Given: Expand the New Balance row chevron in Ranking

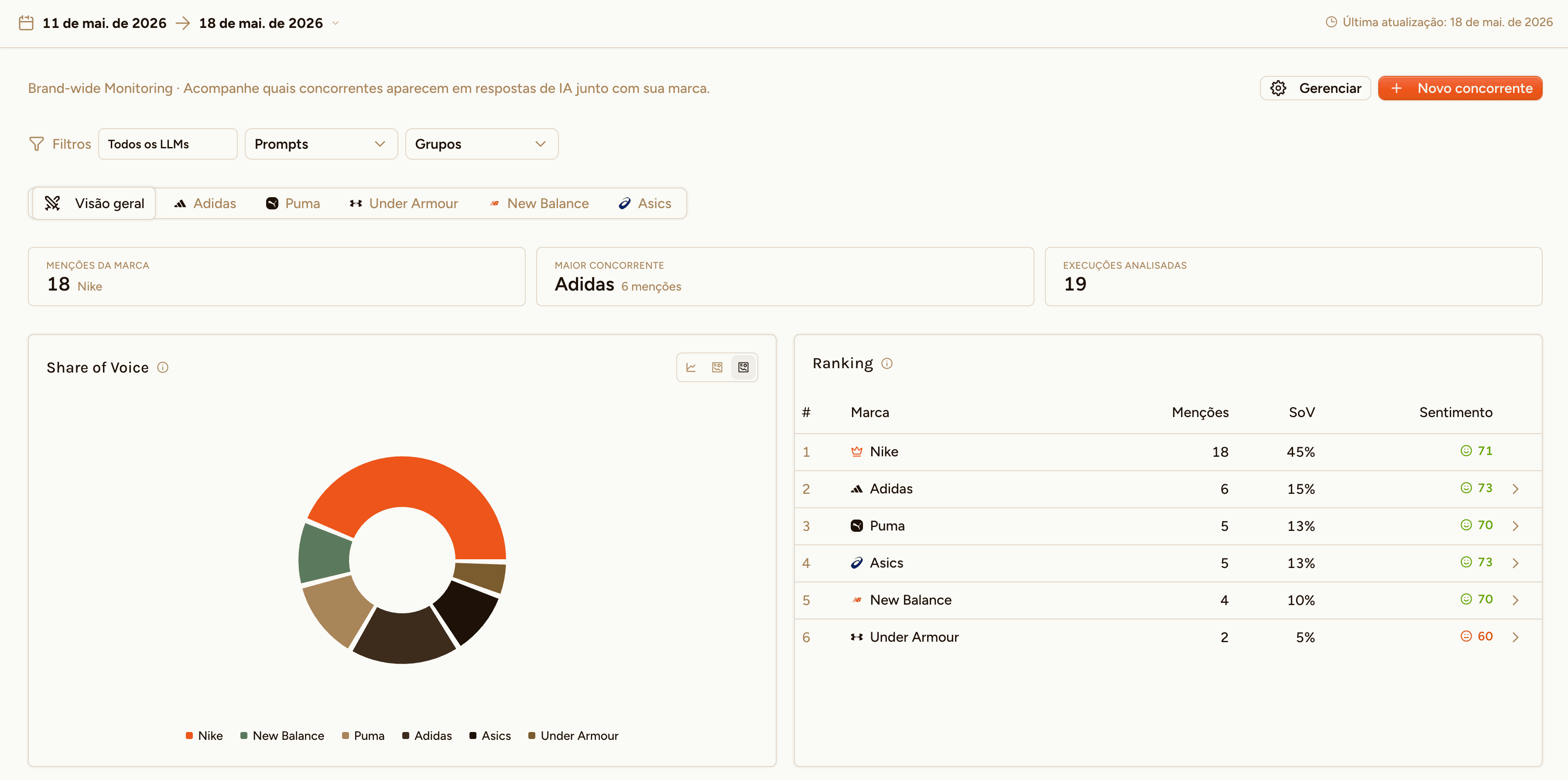Looking at the screenshot, I should coord(1516,600).
